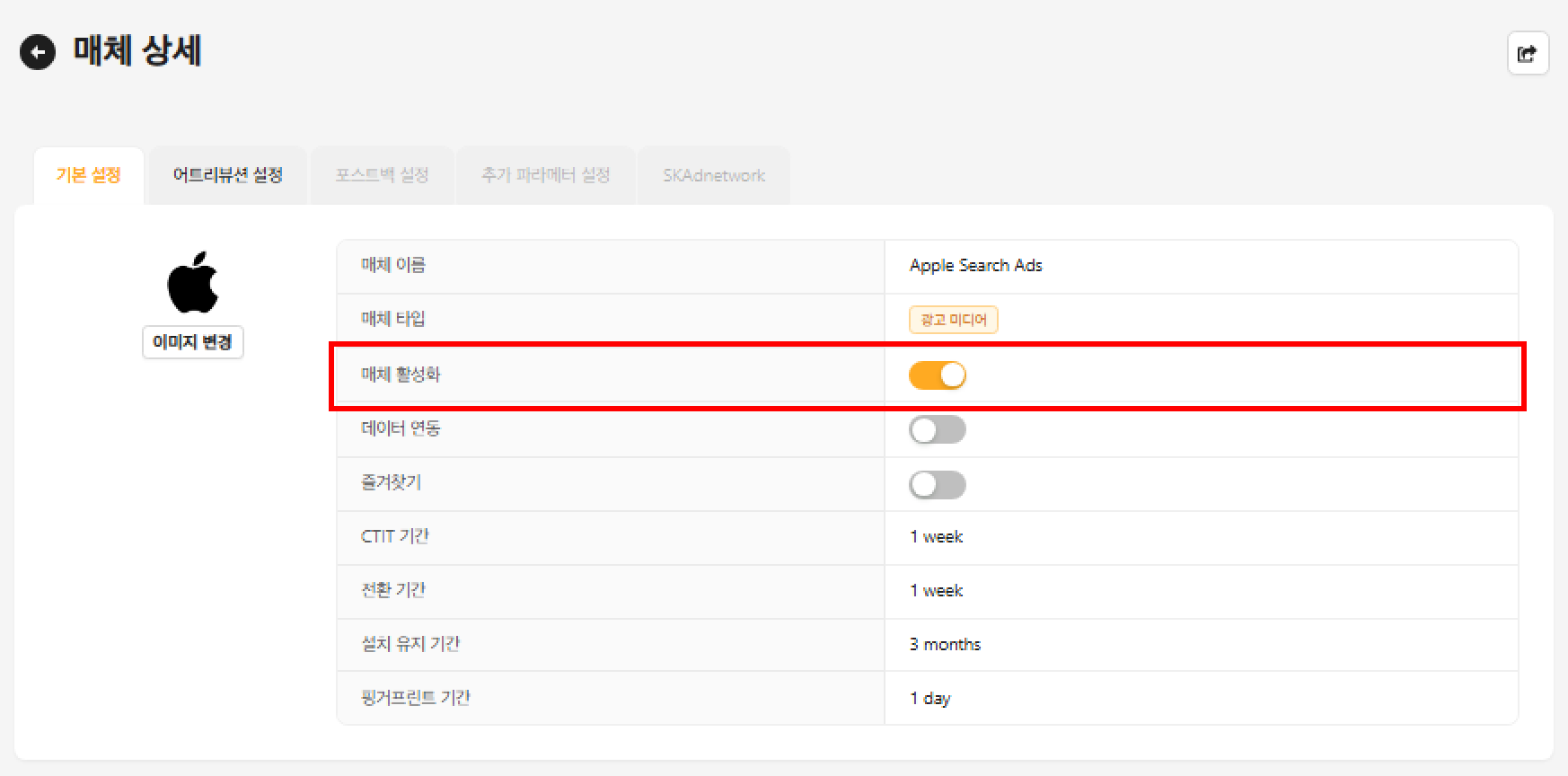Switch to the 어트리뷰션 설정 tab
The height and width of the screenshot is (776, 1568).
point(228,175)
